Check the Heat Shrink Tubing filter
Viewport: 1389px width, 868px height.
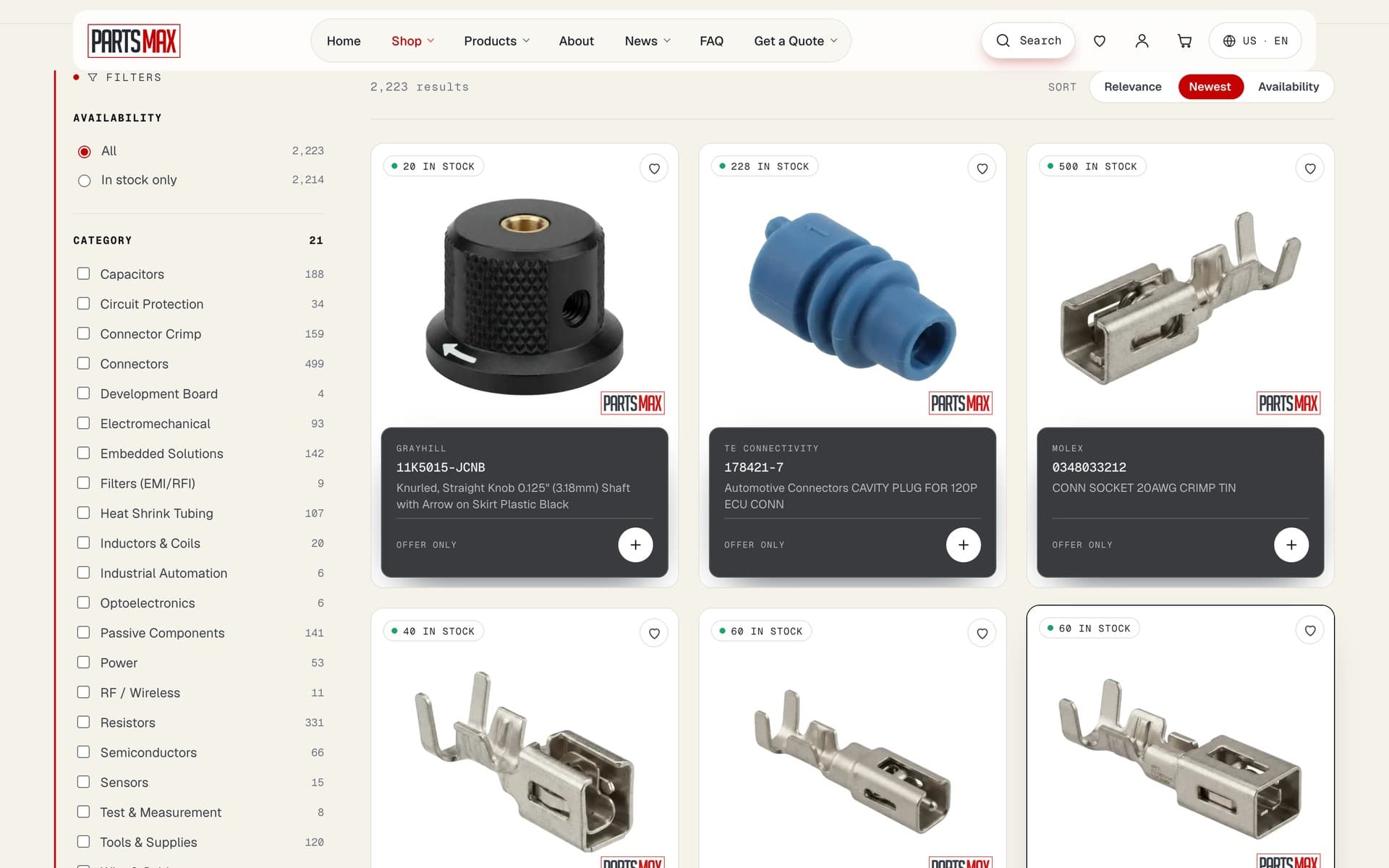(x=84, y=513)
